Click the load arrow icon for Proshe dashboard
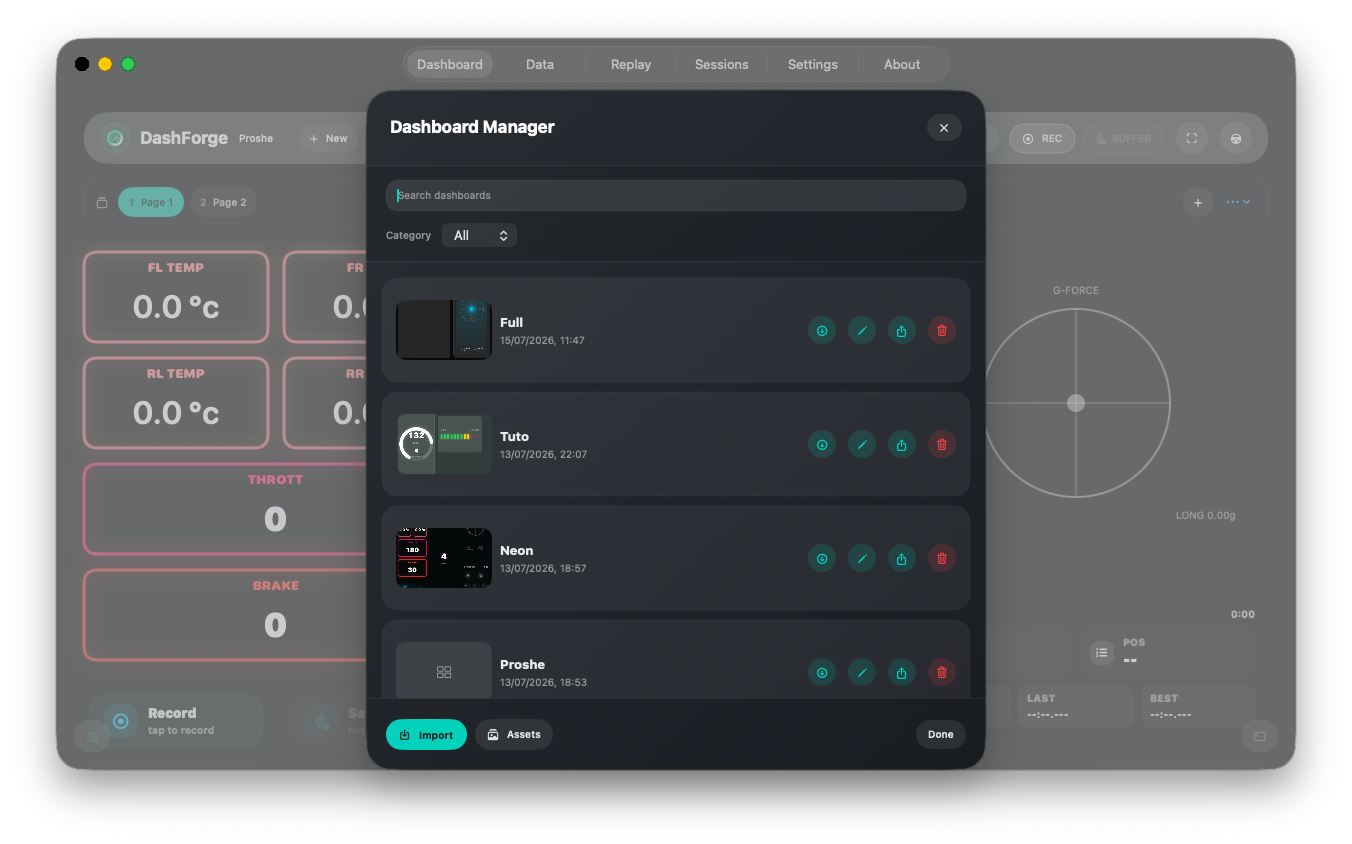This screenshot has height=844, width=1352. click(x=822, y=672)
